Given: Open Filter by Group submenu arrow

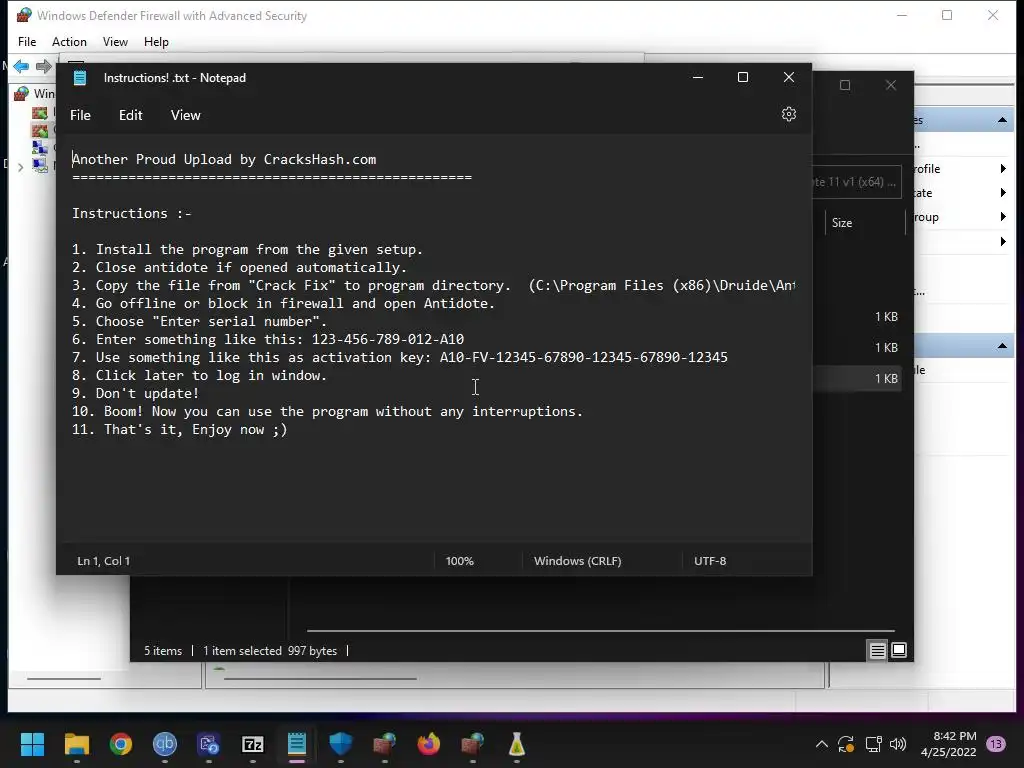Looking at the screenshot, I should click(x=1003, y=217).
